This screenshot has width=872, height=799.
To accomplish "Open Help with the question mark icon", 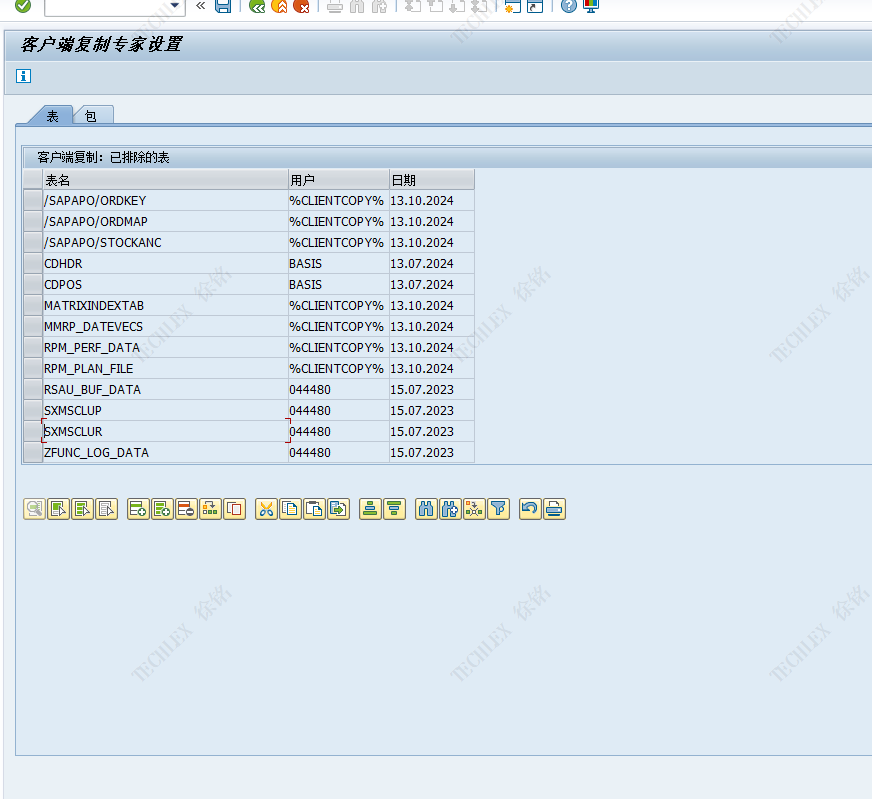I will [x=569, y=6].
